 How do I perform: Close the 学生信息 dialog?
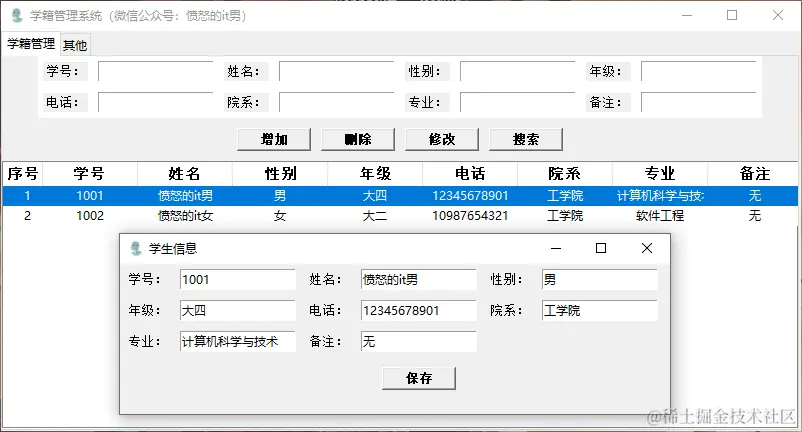click(647, 248)
